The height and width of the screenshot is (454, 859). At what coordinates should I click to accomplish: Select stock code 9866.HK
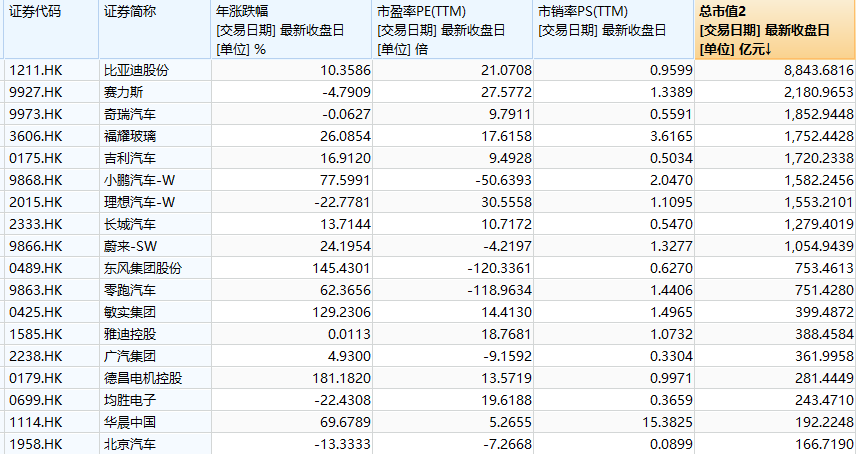36,246
